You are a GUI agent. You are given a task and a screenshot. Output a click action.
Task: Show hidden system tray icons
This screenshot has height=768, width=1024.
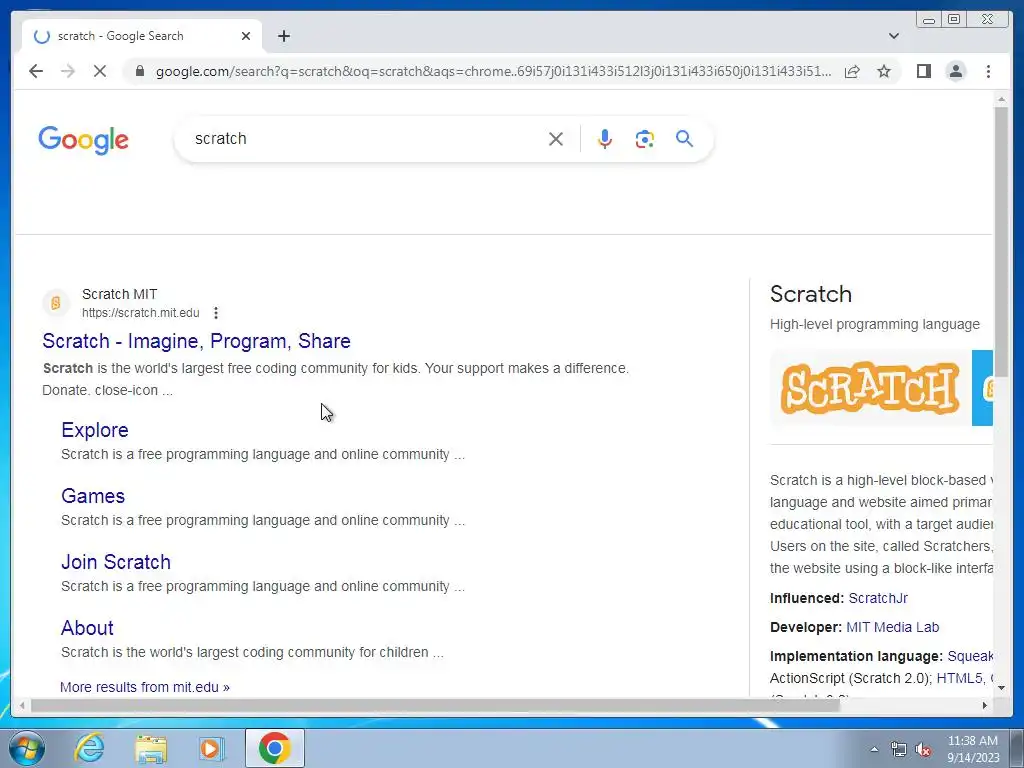tap(874, 749)
